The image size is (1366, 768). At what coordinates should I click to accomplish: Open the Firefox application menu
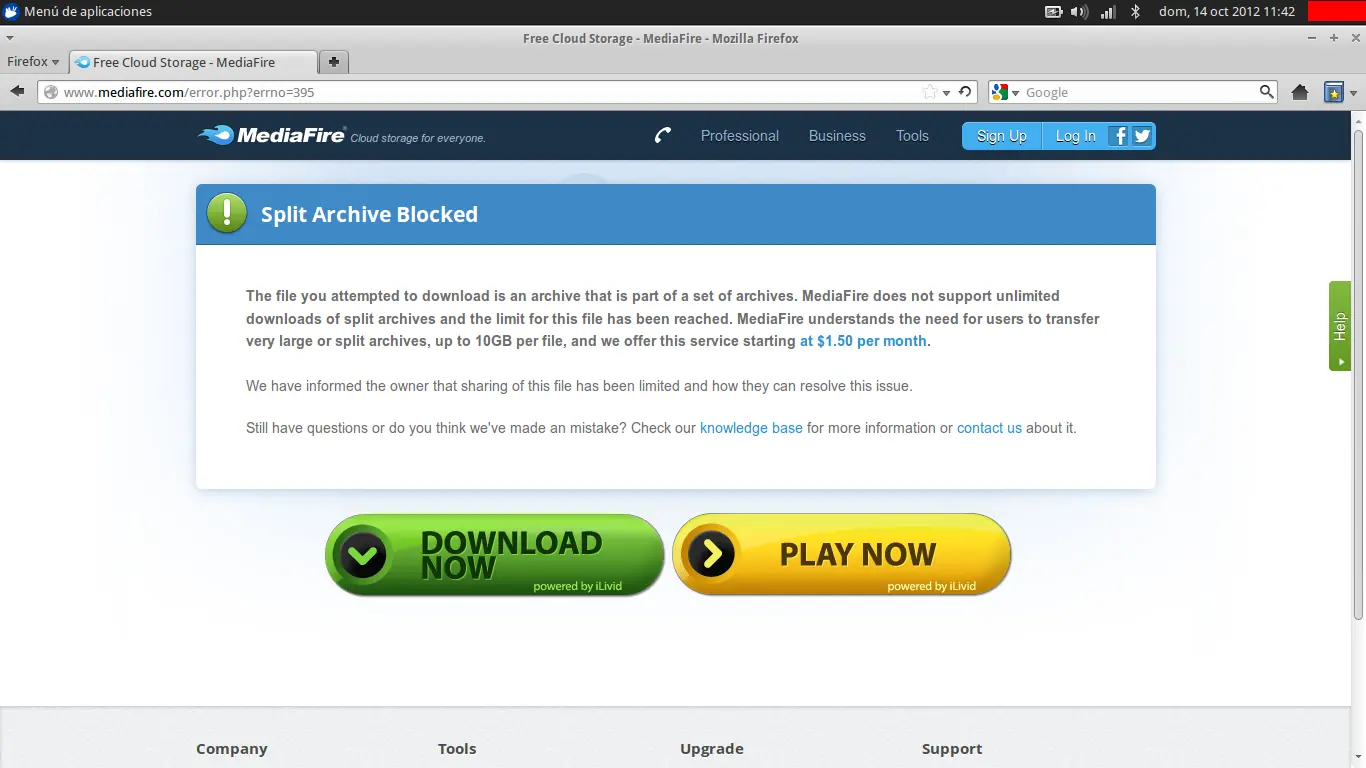coord(33,62)
